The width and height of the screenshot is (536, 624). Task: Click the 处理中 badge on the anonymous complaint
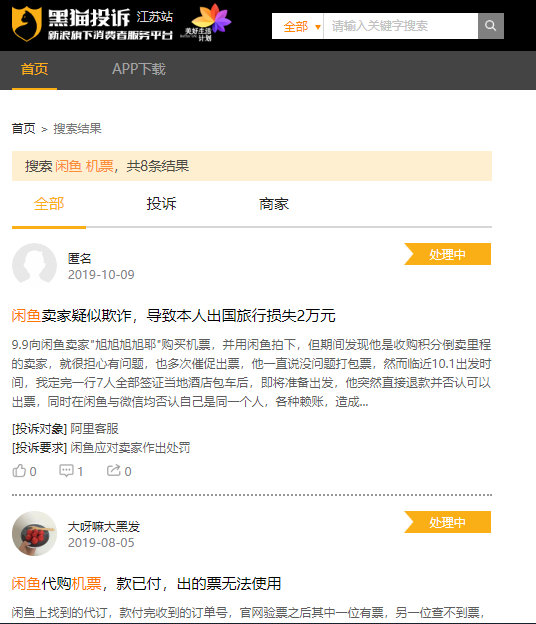coord(448,254)
